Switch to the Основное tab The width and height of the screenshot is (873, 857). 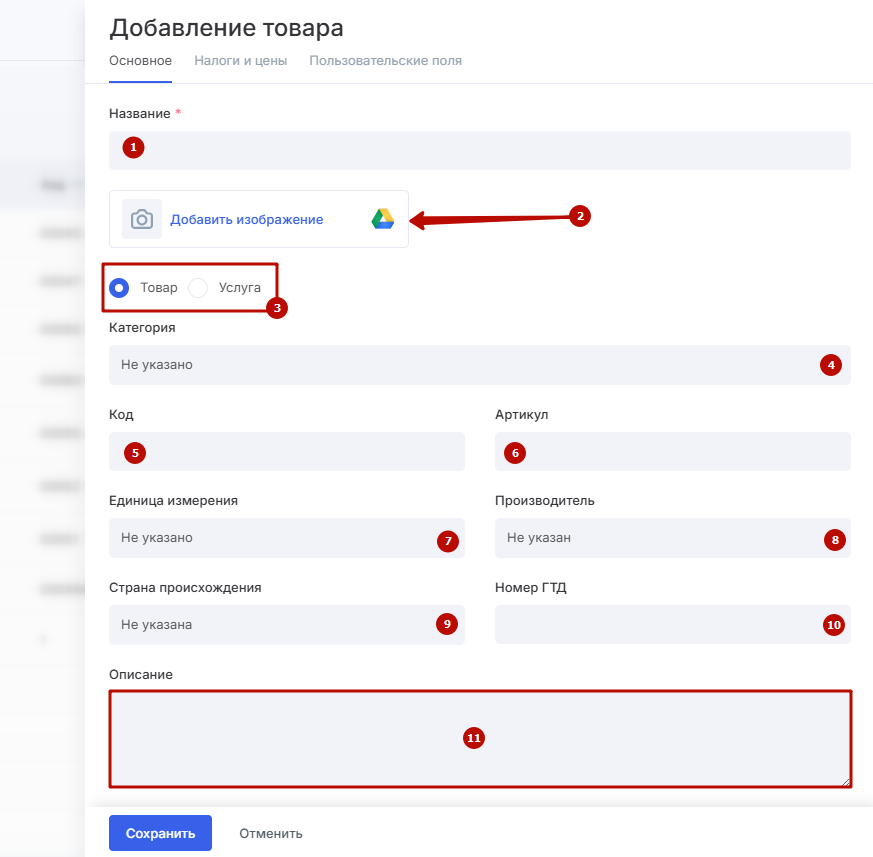coord(140,60)
